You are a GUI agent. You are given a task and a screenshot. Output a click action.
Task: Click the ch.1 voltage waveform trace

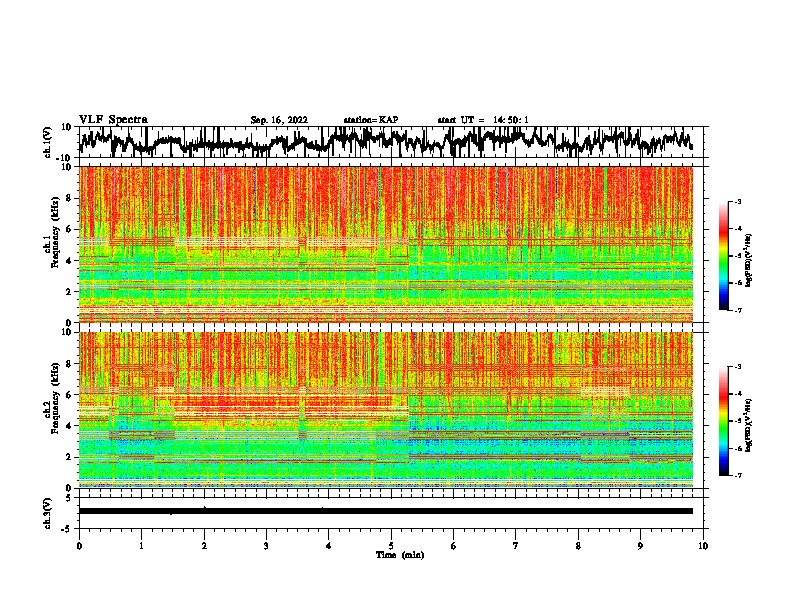point(385,141)
